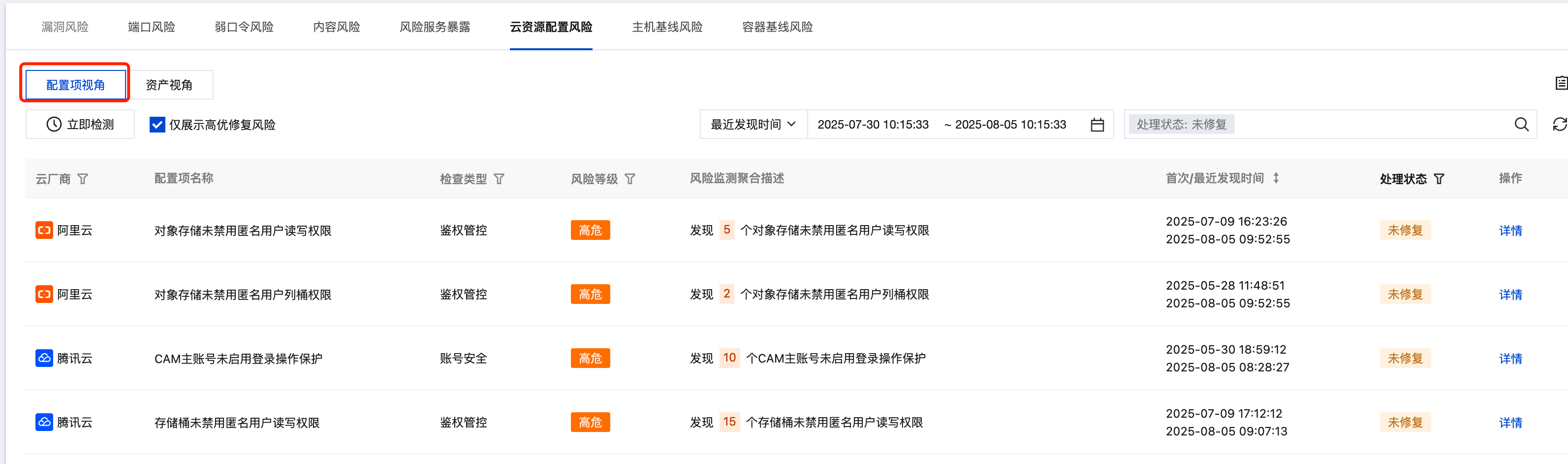Switch to 资产视角 view
This screenshot has width=1568, height=464.
(x=169, y=85)
